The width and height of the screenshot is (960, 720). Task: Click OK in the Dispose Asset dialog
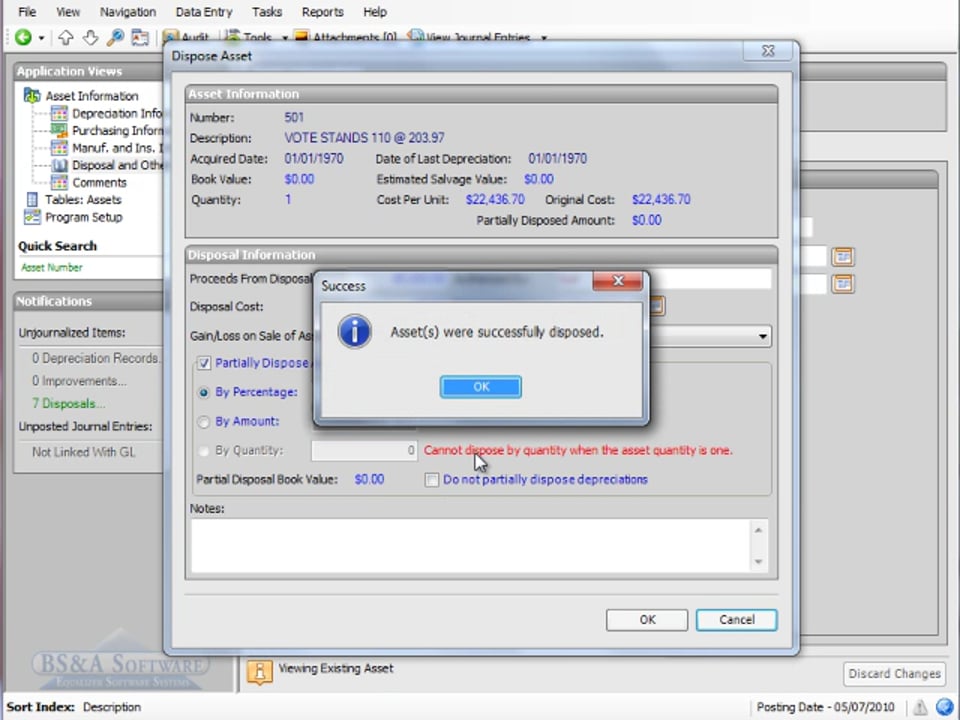[x=647, y=620]
